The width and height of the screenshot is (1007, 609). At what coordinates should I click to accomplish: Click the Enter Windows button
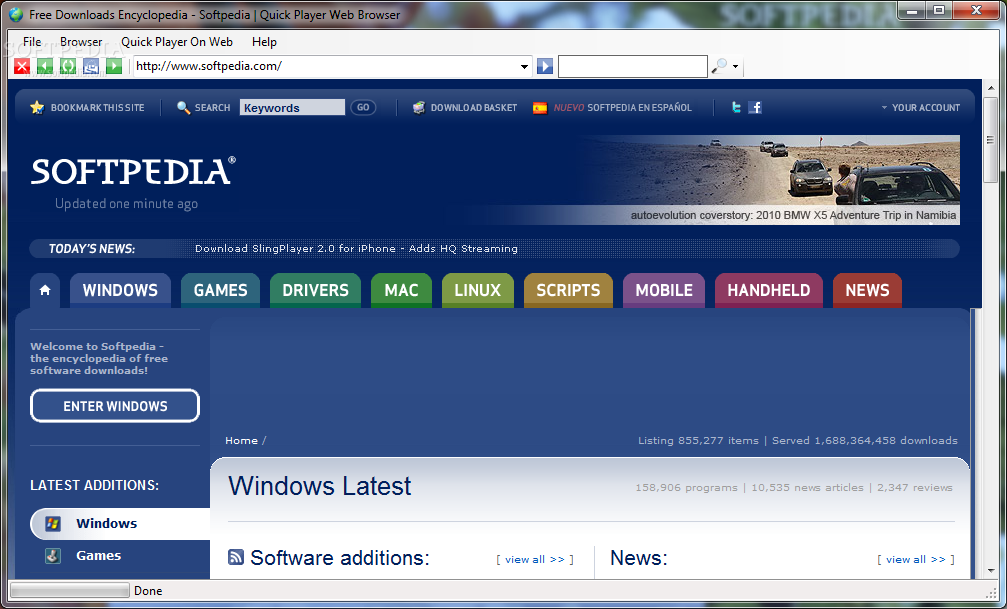(x=115, y=406)
